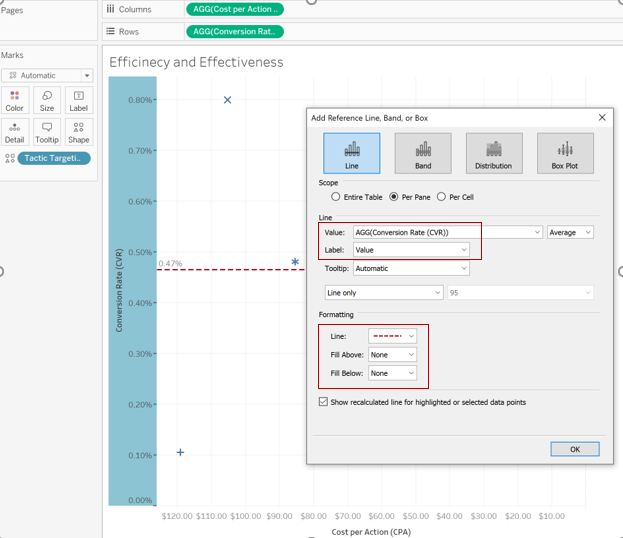Open the disabled 95 confidence dropdown
Screen dimensions: 623x538
(x=520, y=293)
